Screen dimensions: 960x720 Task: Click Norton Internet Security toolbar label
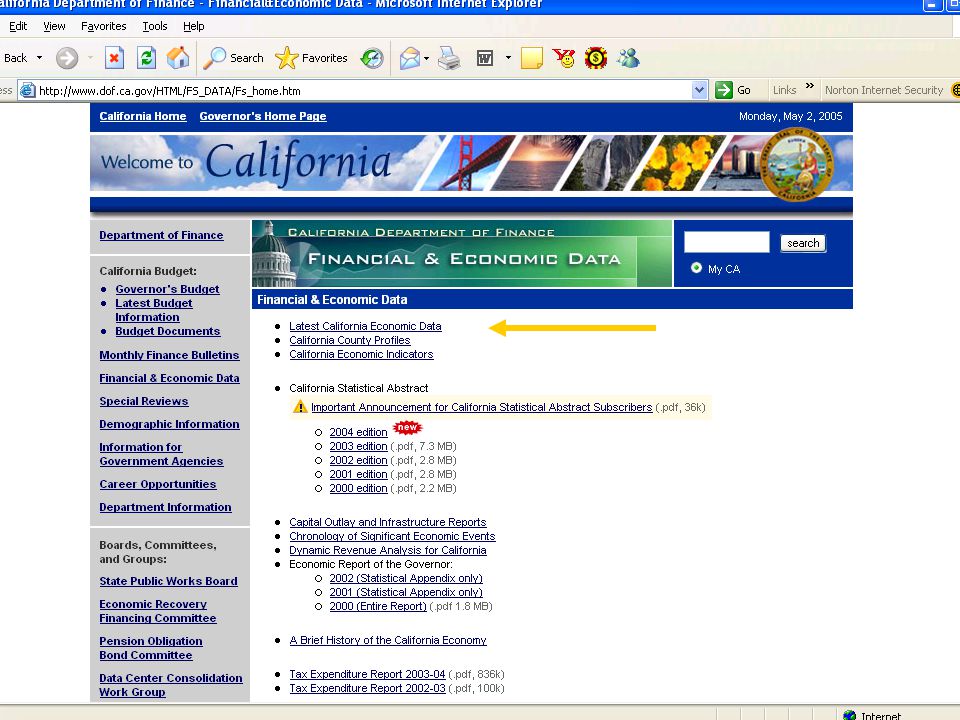(x=883, y=90)
